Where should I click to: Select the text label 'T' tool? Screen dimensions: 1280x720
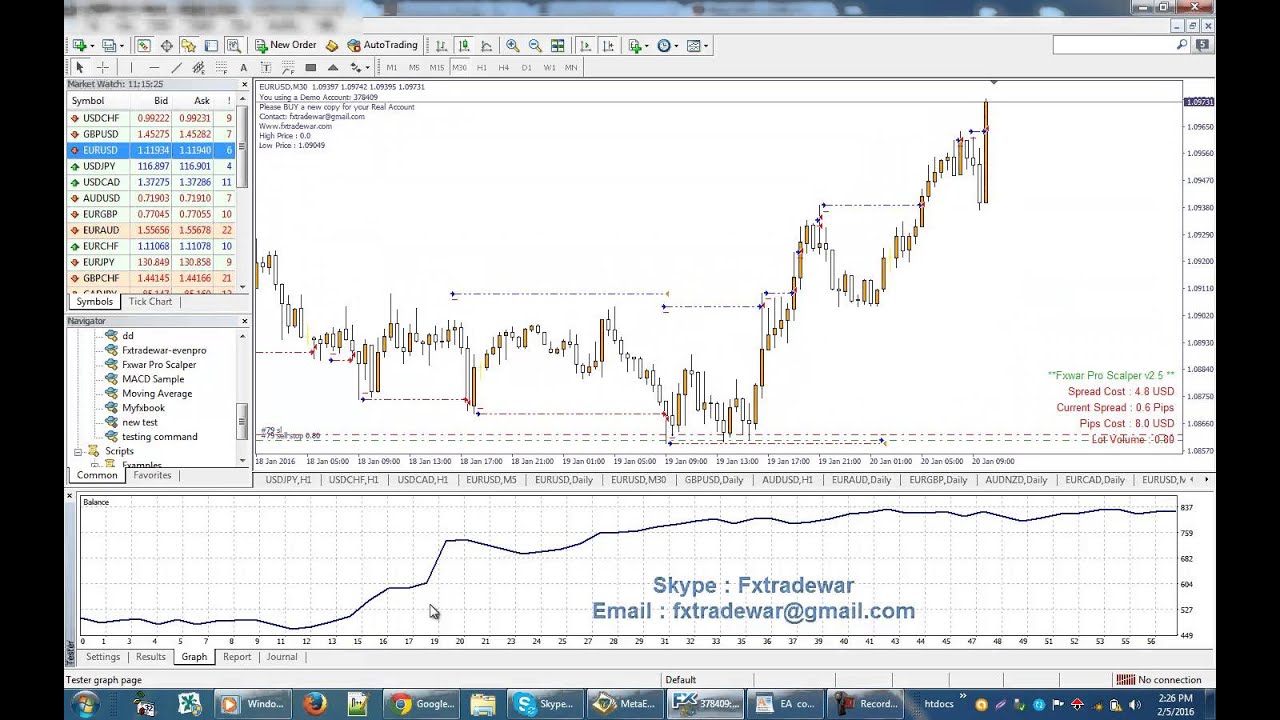pyautogui.click(x=266, y=68)
